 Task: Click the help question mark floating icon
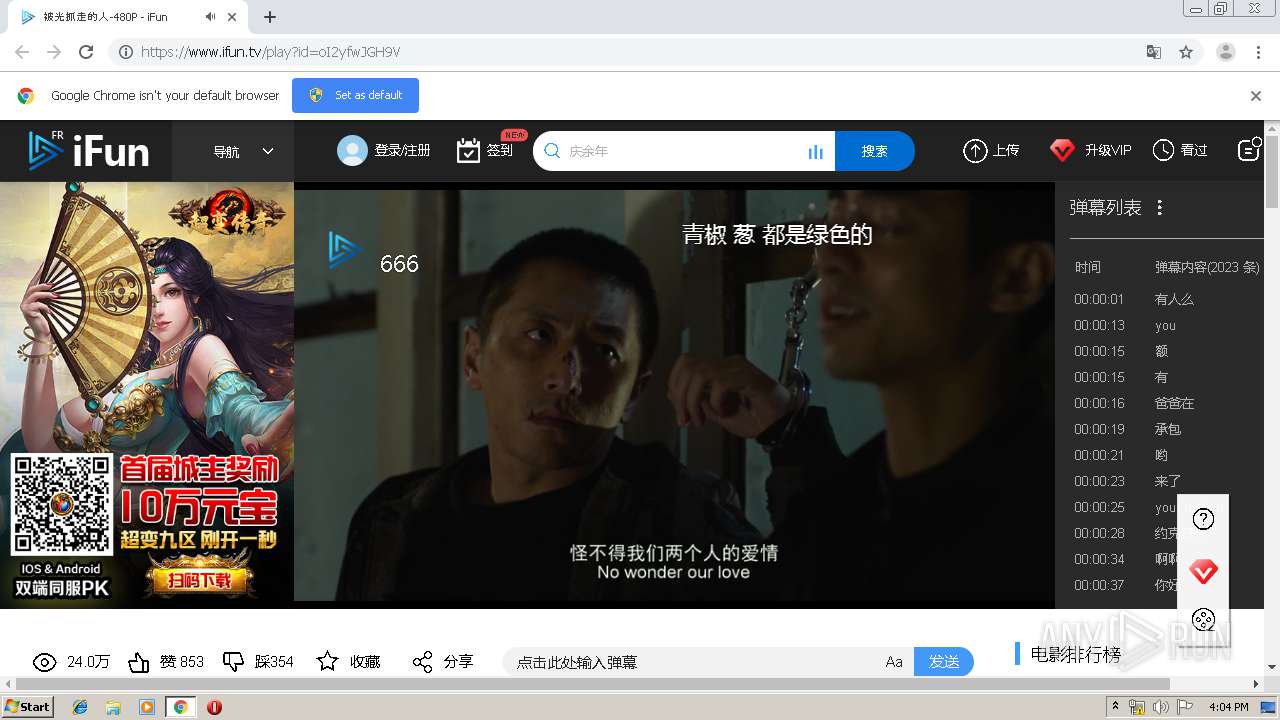pos(1203,519)
